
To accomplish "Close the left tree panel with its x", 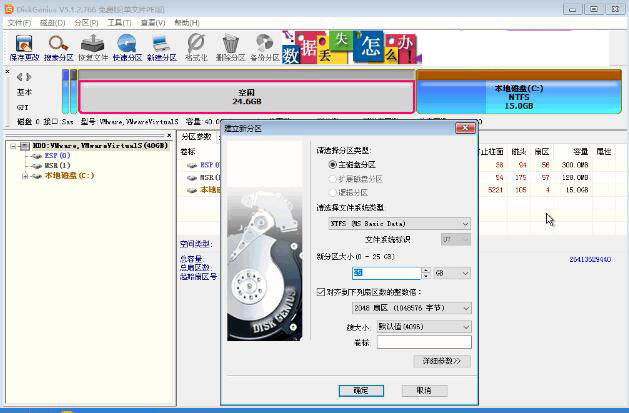I will 169,136.
